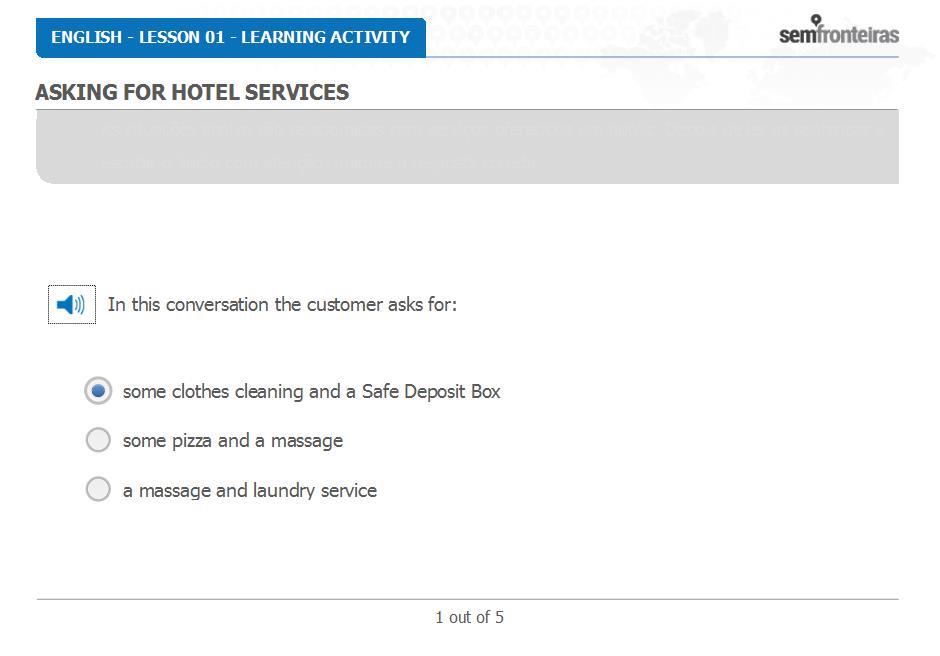Click the gray instruction banner
Screen dimensions: 940x656
467,147
